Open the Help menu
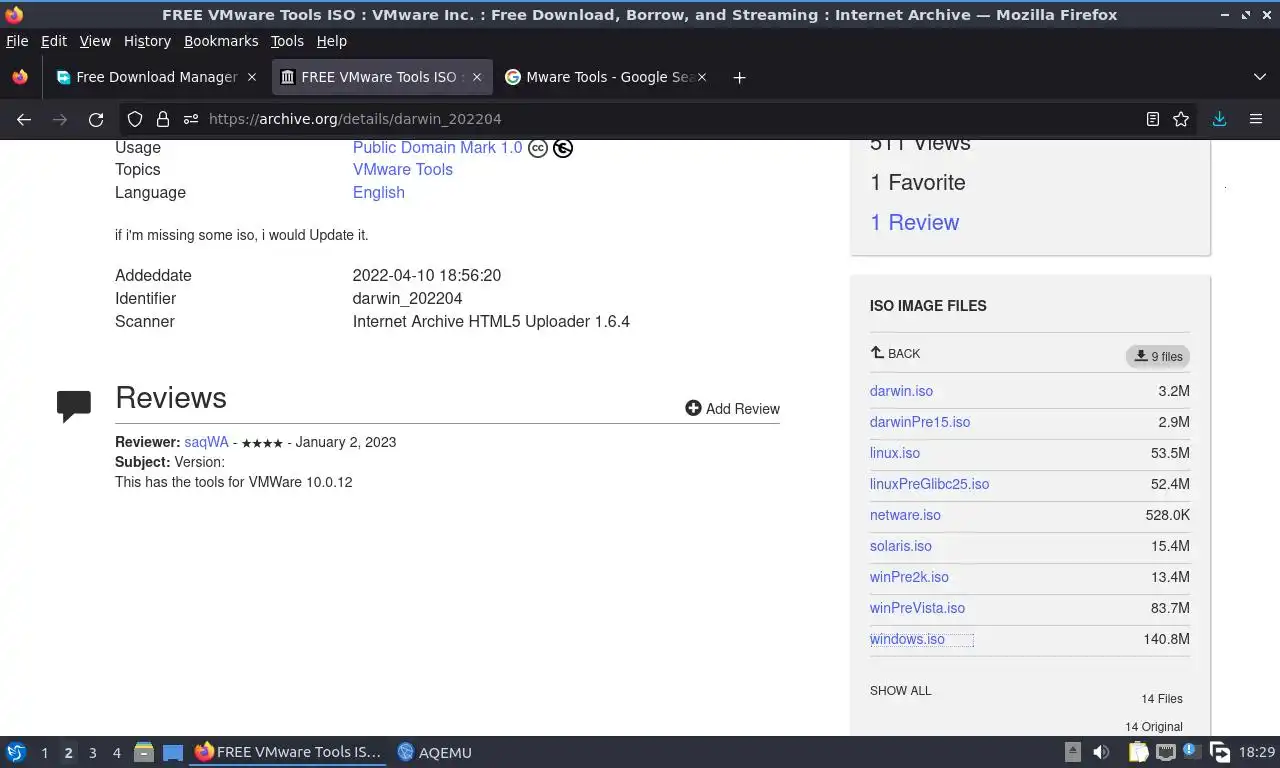Screen dimensions: 1280x768 [x=331, y=41]
